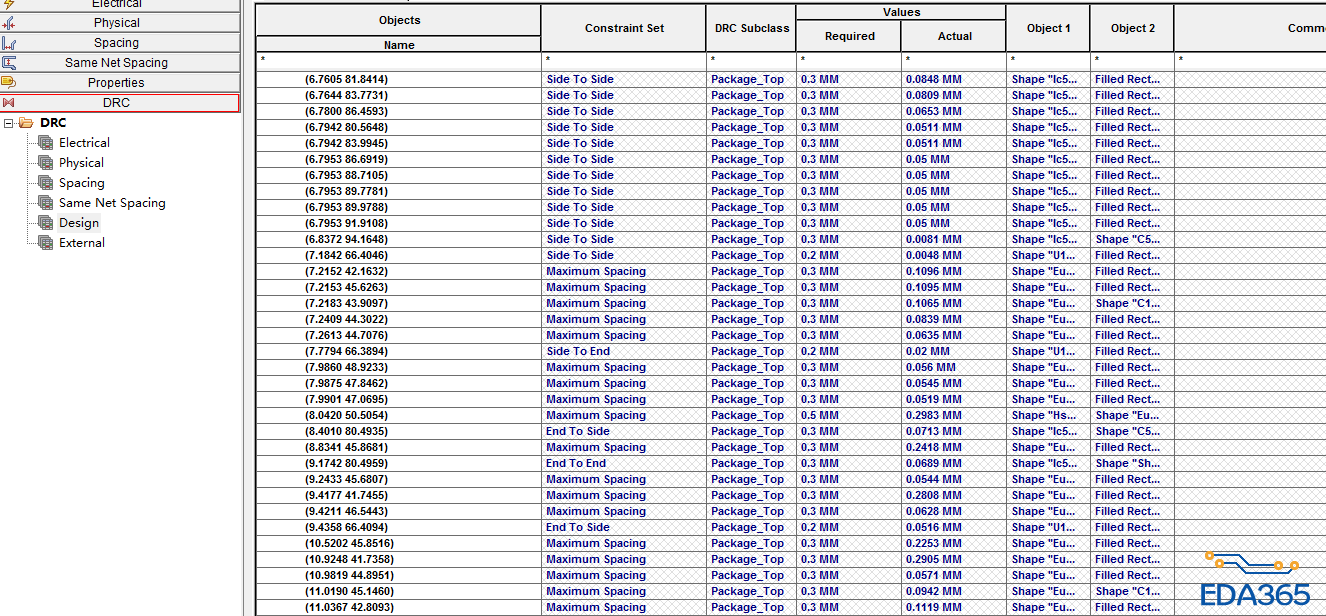The height and width of the screenshot is (616, 1326).
Task: Open the Same Net Spacing section tab
Action: [120, 62]
